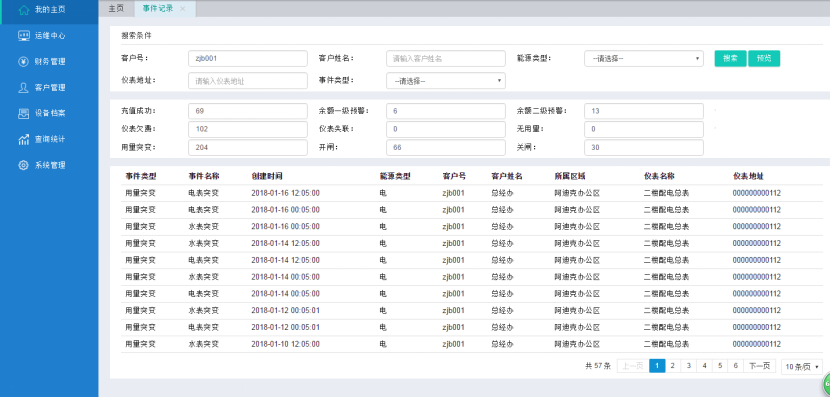Click the 余额一级预警 field showing 6
This screenshot has height=397, width=830.
446,111
